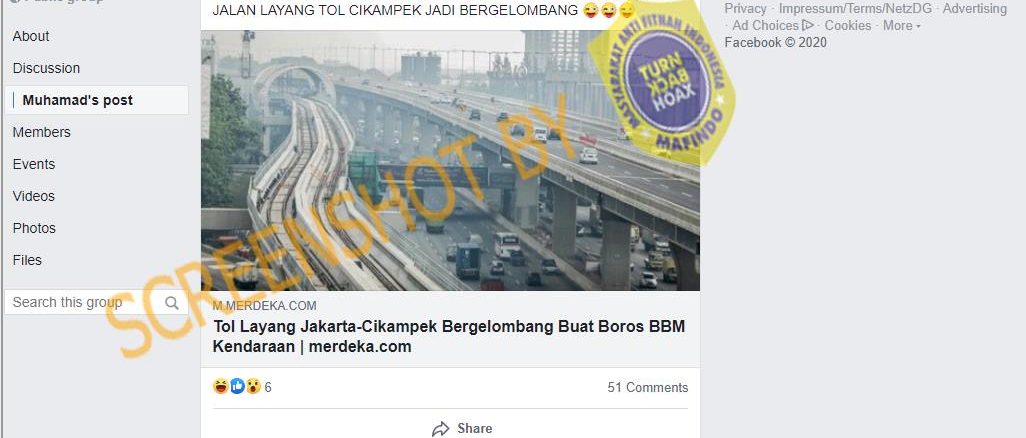Open the group Files section

(27, 261)
